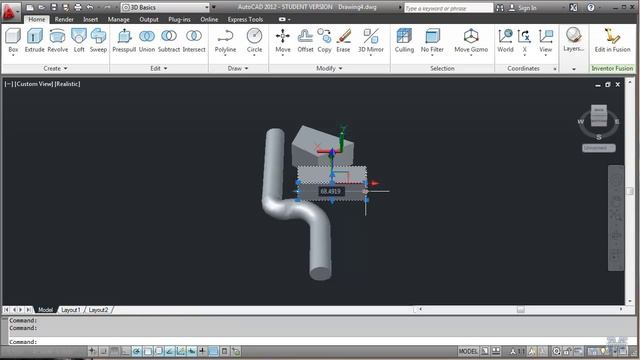Launch Edit in Fusion
This screenshot has width=640, height=360.
coord(612,41)
